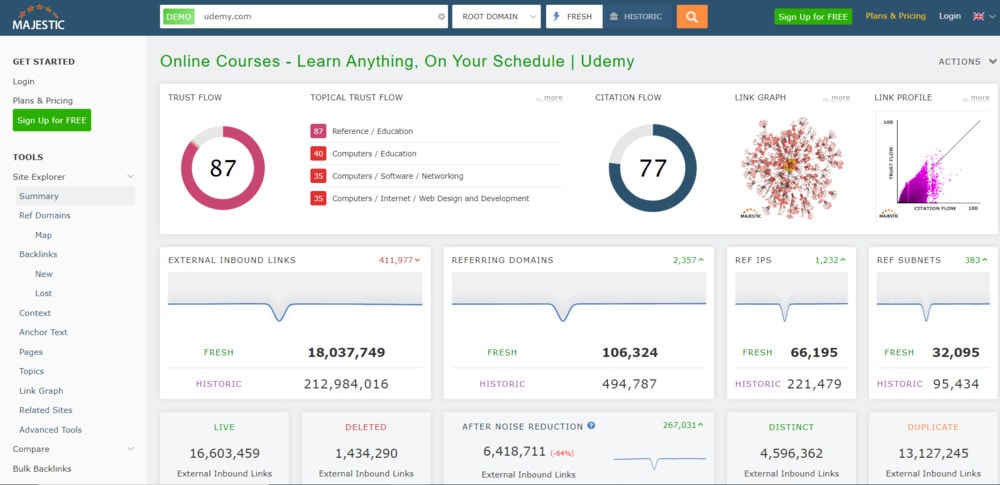The image size is (1000, 485).
Task: Click the Duplicate count 13,127,245
Action: pyautogui.click(x=933, y=454)
